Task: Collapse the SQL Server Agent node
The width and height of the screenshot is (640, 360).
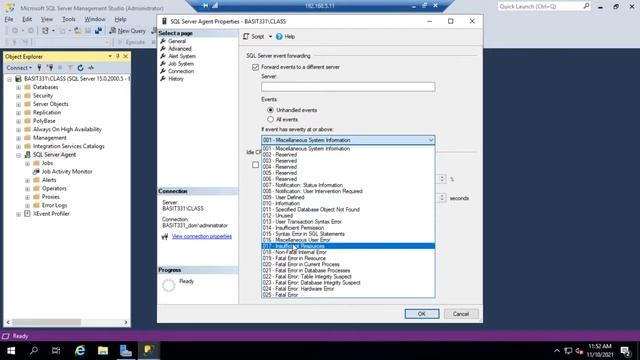Action: coord(18,155)
